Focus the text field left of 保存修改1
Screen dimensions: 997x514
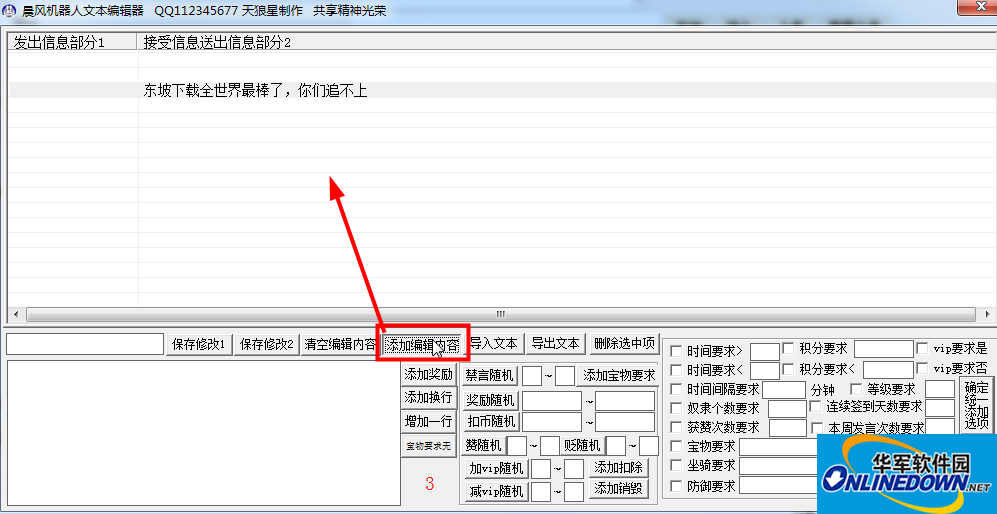tap(85, 344)
